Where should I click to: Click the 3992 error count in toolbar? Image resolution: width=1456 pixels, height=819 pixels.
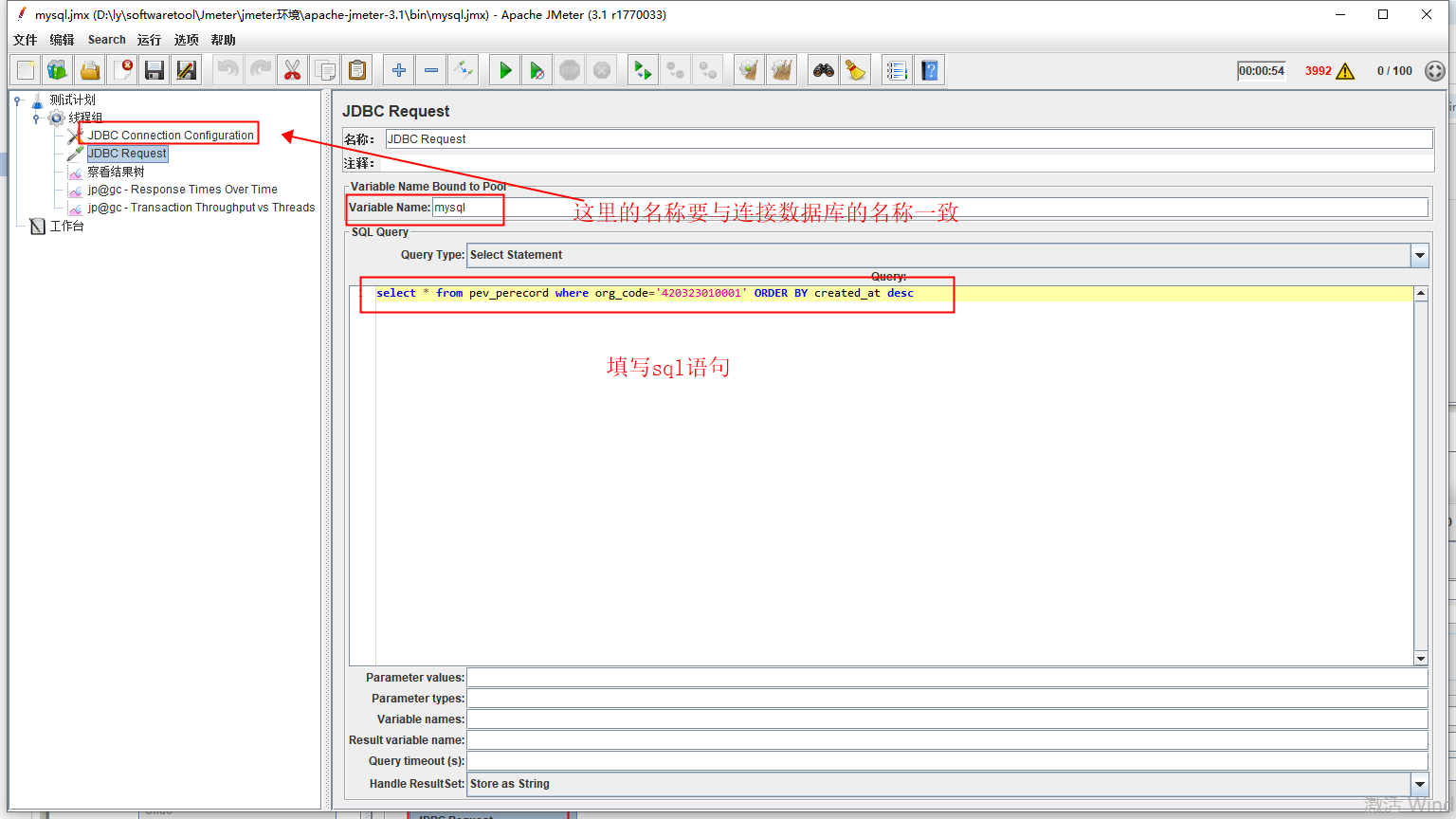1319,71
